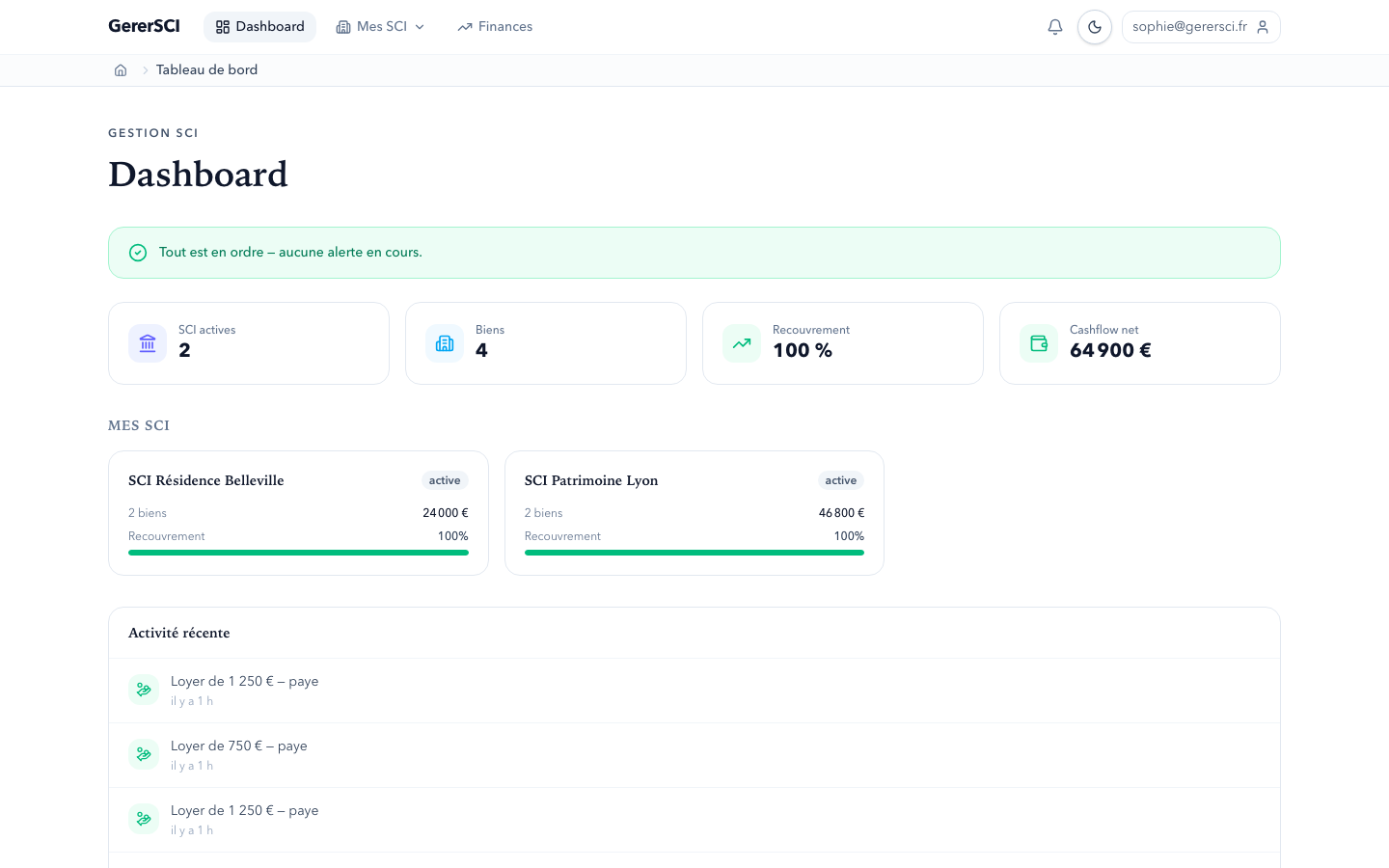This screenshot has height=868, width=1389.
Task: Expand the Mes SCI dropdown menu
Action: click(381, 27)
